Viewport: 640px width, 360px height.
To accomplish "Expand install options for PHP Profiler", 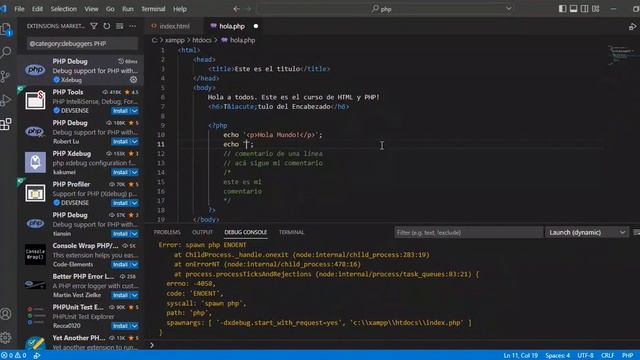I will (134, 203).
